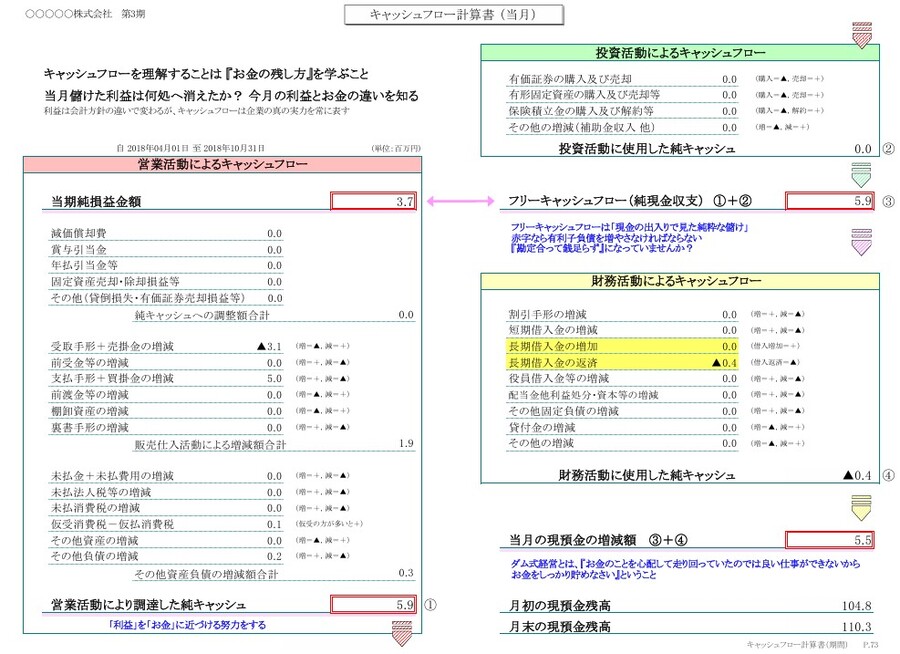Select the 投資活動によるキャッシュフロー green header
900x654 pixels.
[x=680, y=53]
